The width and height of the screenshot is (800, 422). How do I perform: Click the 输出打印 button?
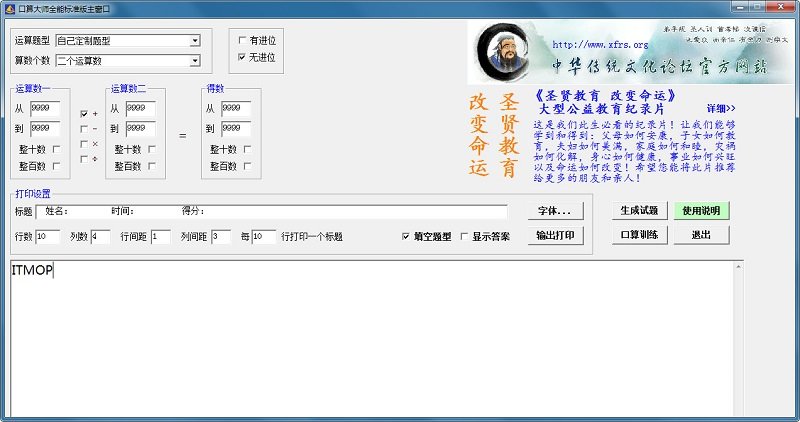555,235
